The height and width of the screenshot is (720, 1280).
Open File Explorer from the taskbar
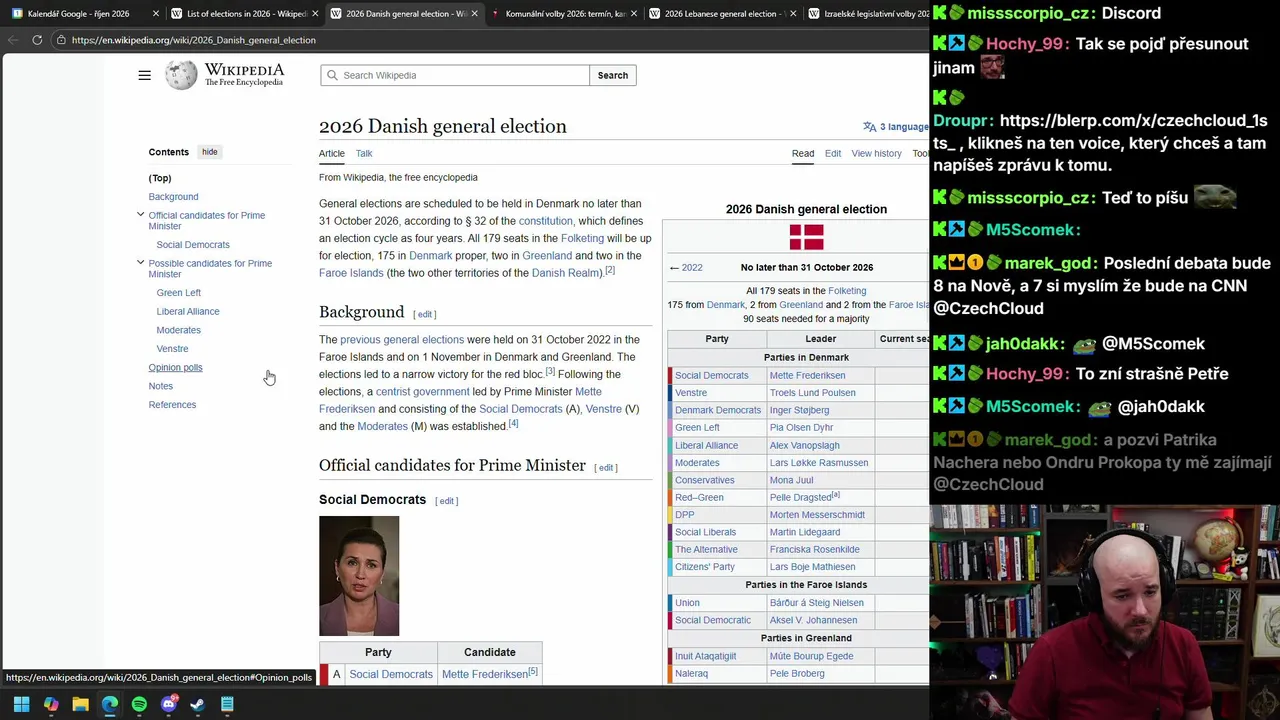click(80, 704)
